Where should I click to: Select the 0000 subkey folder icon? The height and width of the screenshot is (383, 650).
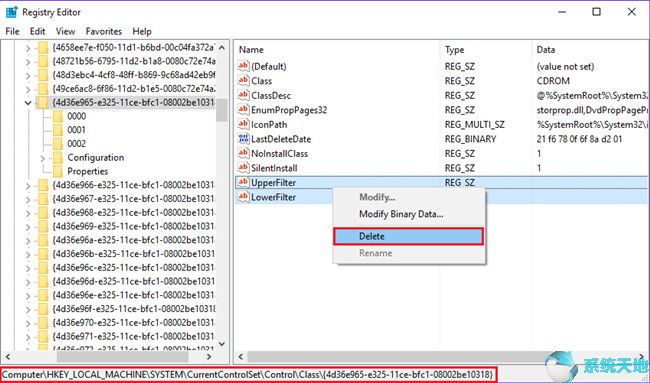(58, 116)
